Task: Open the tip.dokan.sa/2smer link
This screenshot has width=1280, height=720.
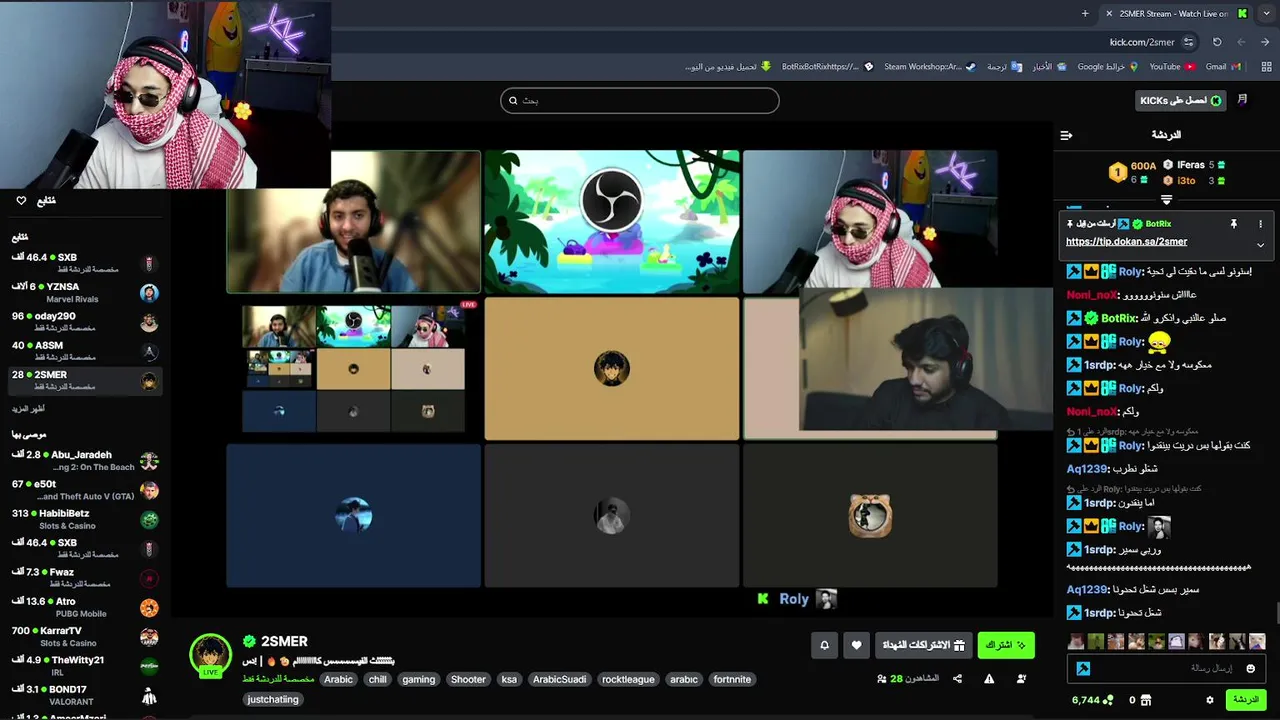Action: 1126,242
